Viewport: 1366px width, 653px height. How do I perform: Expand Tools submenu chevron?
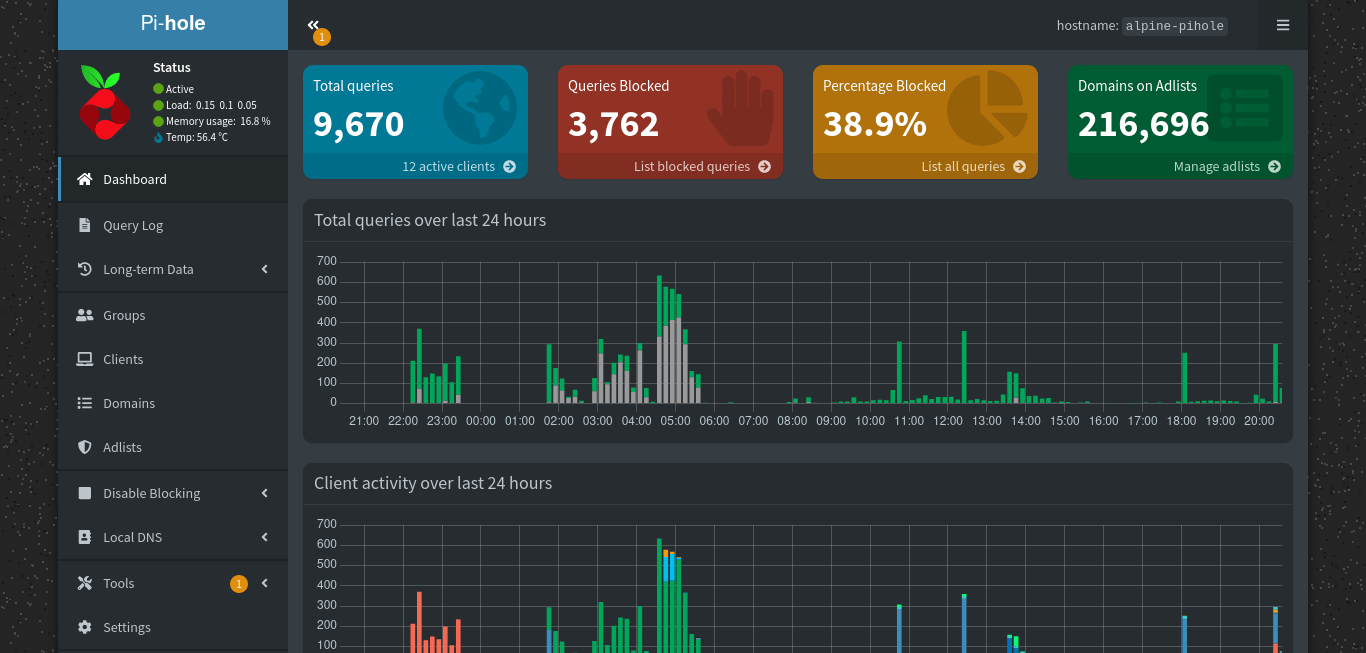265,583
